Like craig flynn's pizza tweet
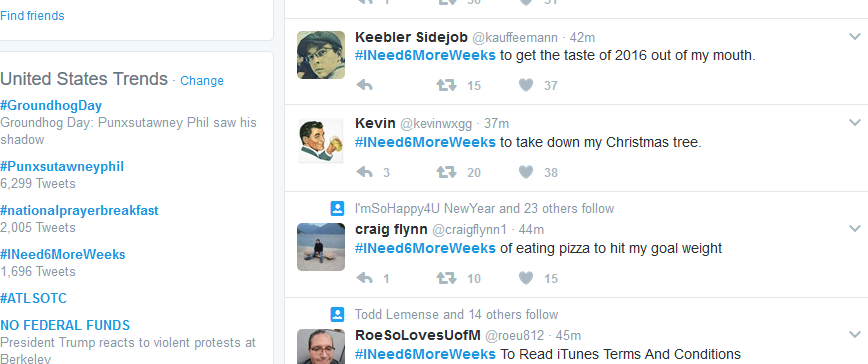Image resolution: width=868 pixels, height=364 pixels. [x=526, y=278]
